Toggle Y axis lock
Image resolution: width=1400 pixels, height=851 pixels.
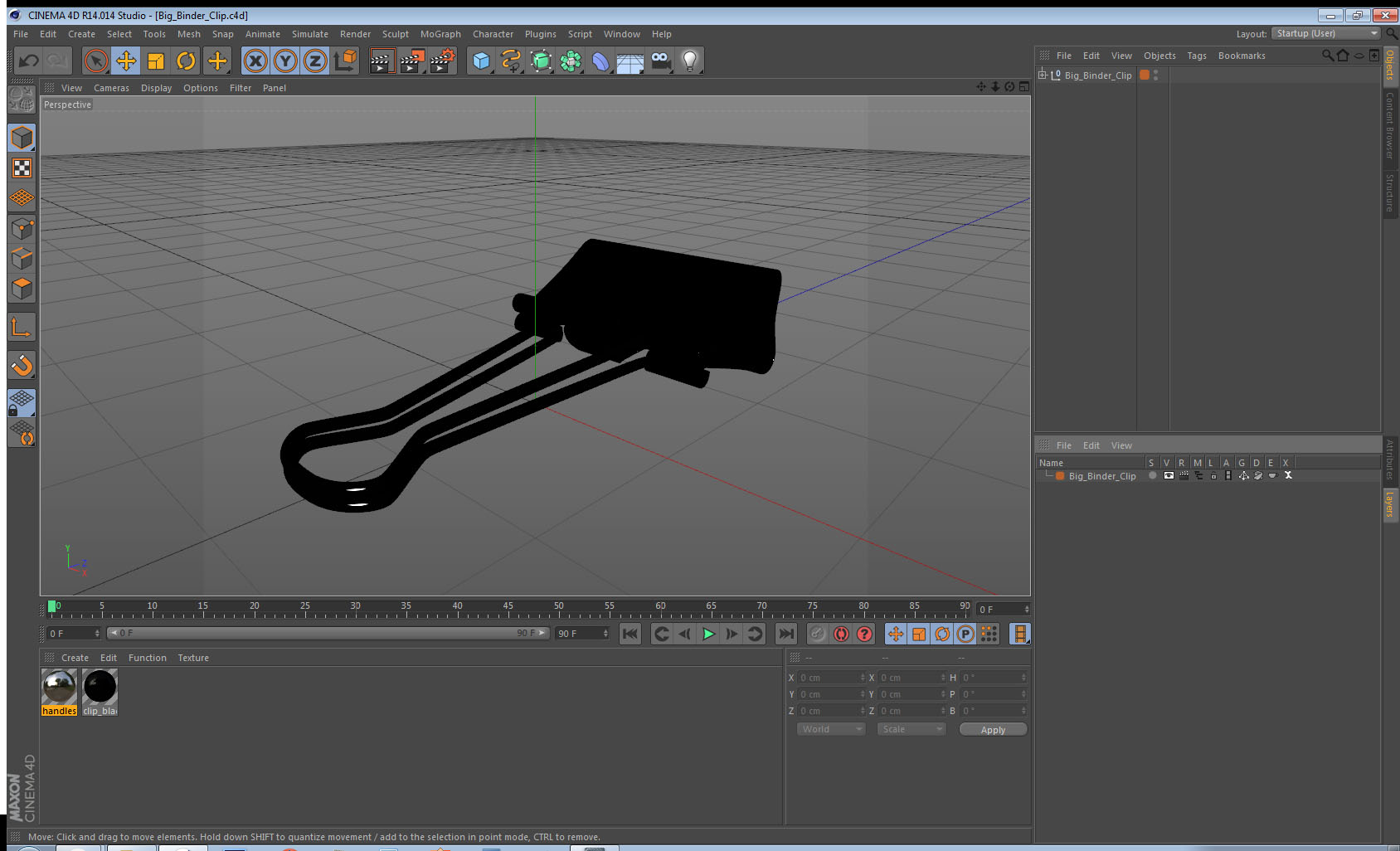(x=285, y=61)
